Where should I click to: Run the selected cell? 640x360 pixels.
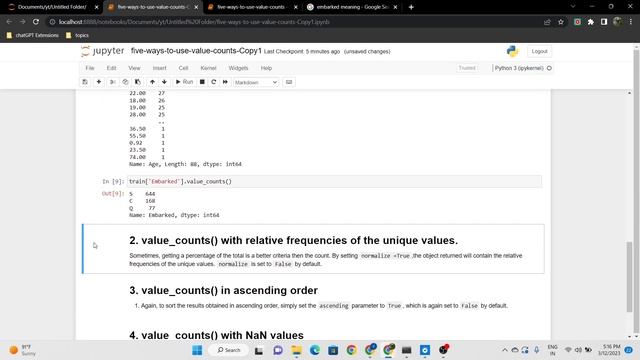click(184, 82)
